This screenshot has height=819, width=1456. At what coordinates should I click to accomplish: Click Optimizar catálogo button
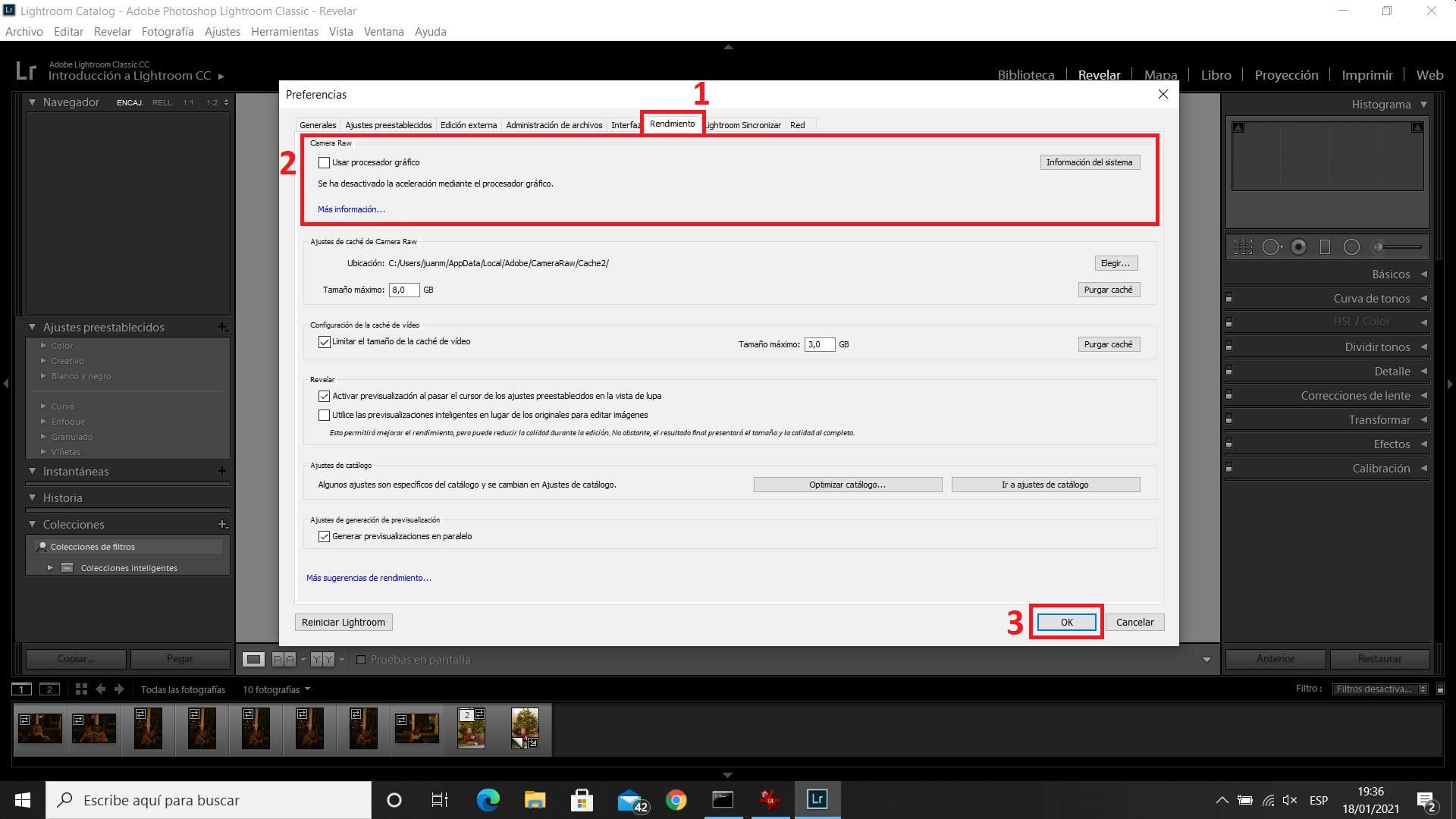pyautogui.click(x=847, y=484)
